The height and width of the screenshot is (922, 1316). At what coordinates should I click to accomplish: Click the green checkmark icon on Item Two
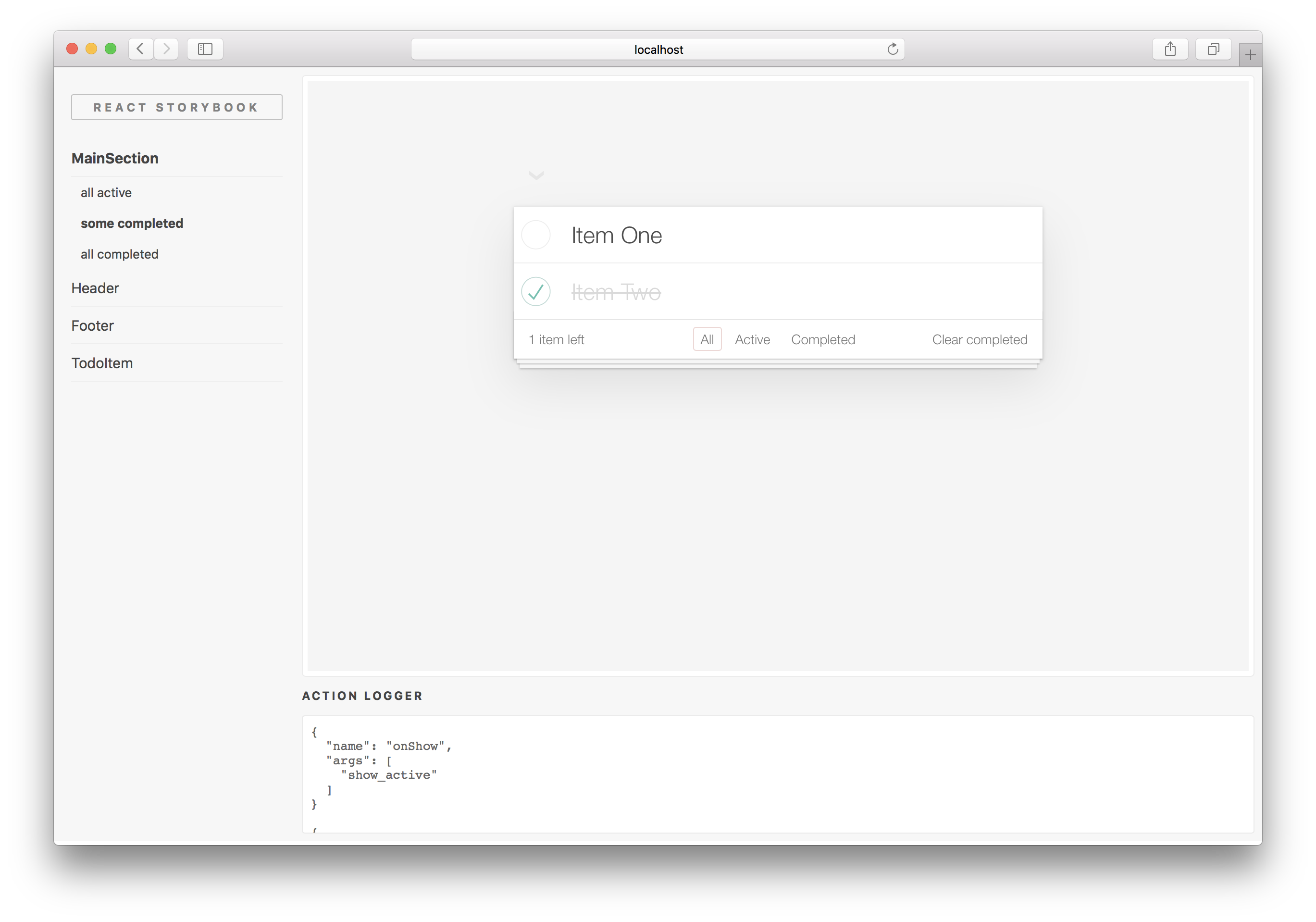pyautogui.click(x=535, y=291)
